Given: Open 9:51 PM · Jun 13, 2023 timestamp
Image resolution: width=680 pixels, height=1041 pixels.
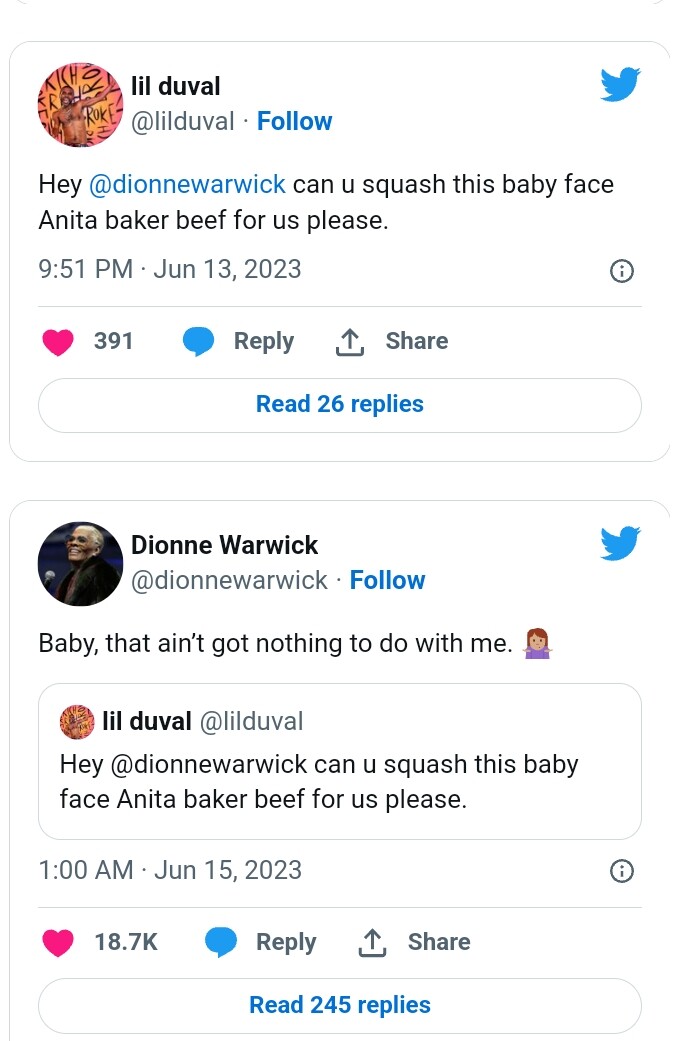Looking at the screenshot, I should (170, 270).
